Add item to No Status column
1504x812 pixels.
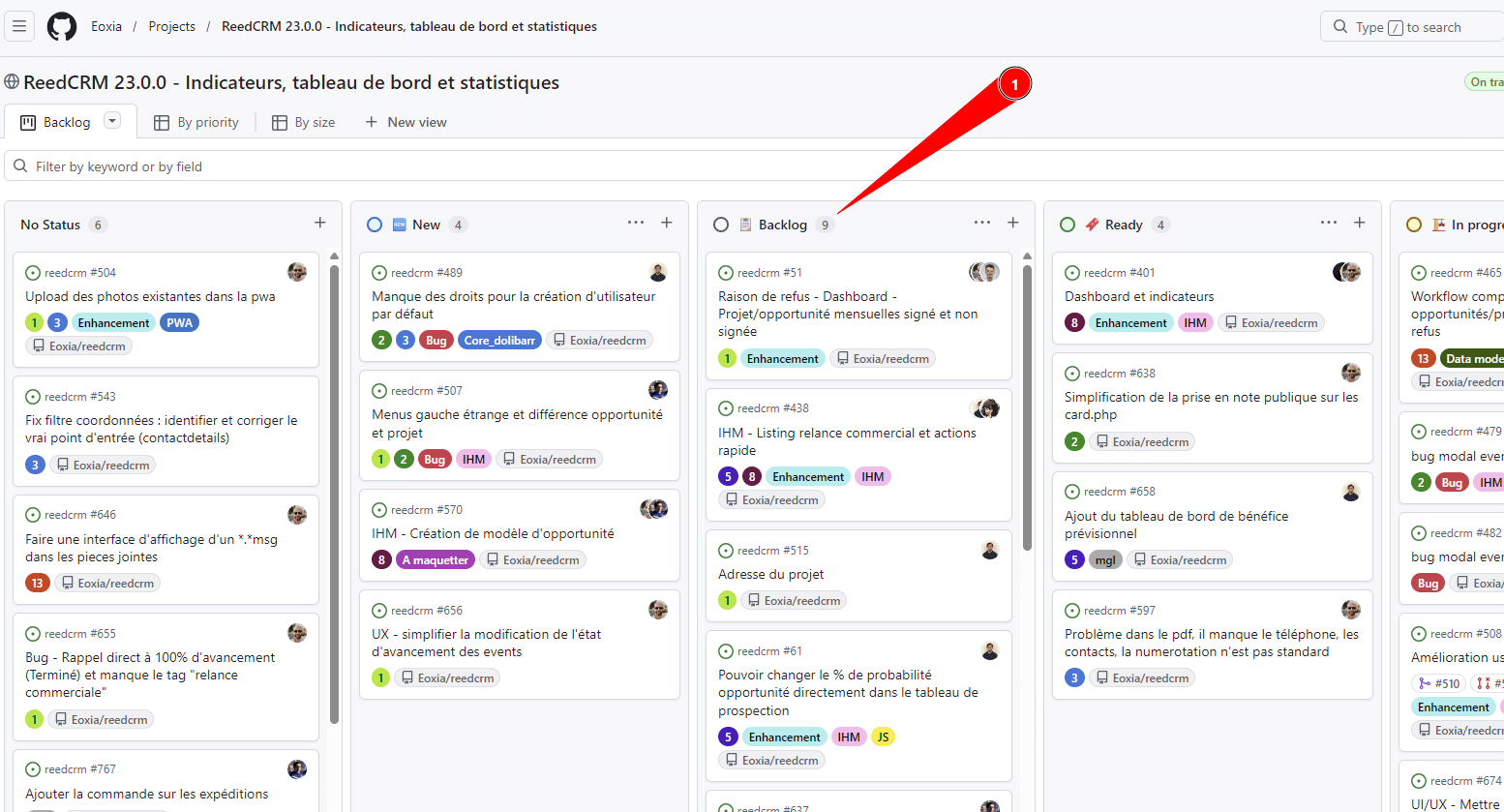[x=320, y=223]
